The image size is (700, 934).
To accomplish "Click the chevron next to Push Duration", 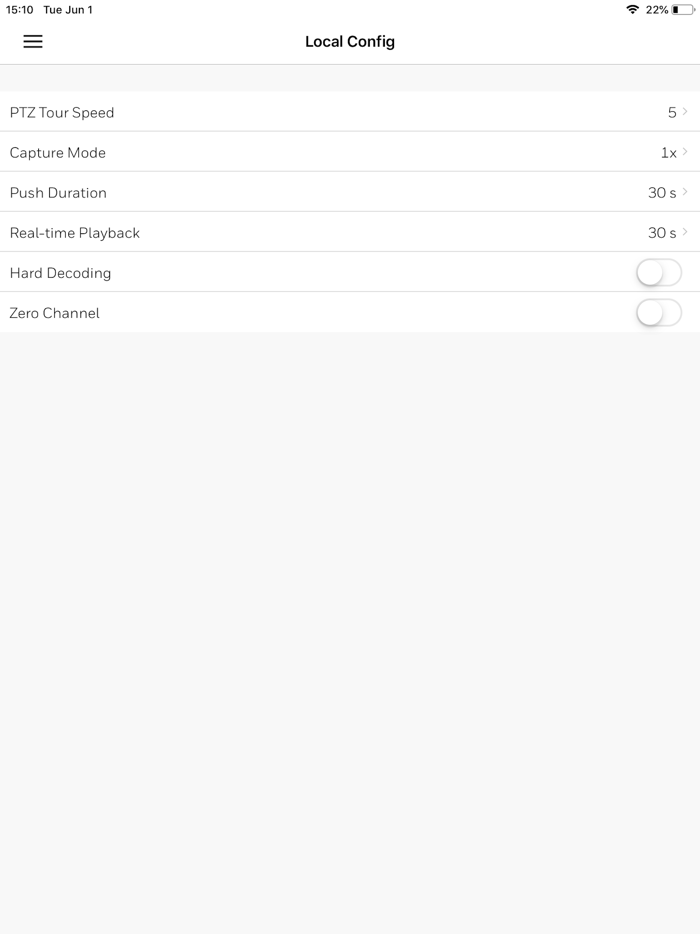I will [x=687, y=192].
